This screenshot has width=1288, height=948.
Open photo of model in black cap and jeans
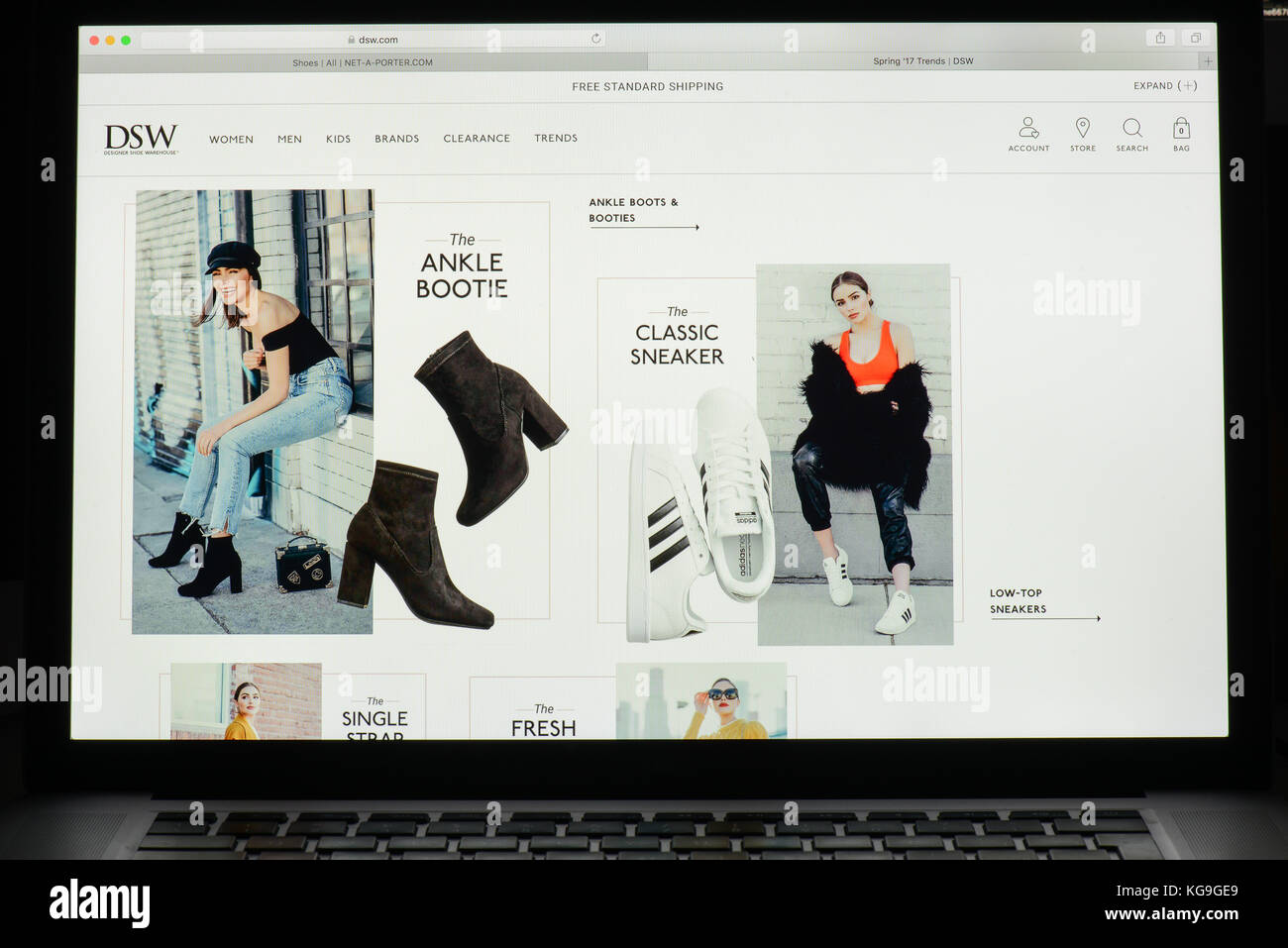click(253, 411)
